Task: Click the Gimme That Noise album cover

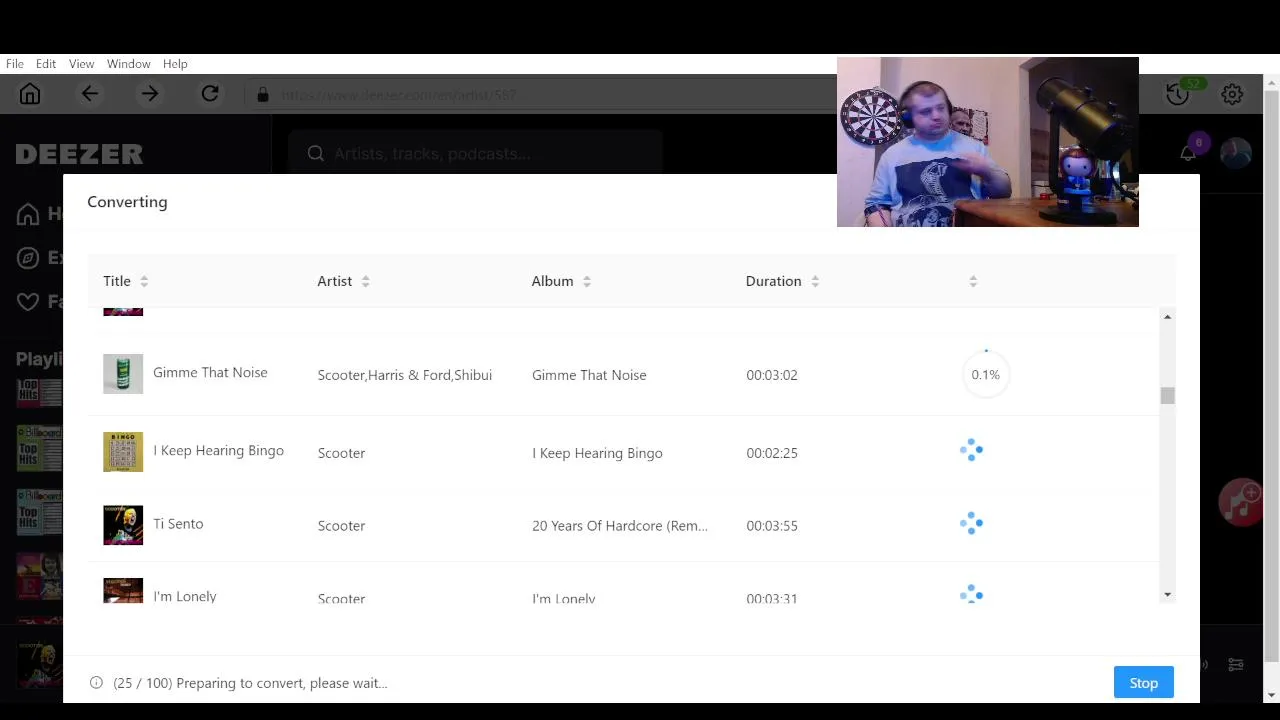Action: (123, 374)
